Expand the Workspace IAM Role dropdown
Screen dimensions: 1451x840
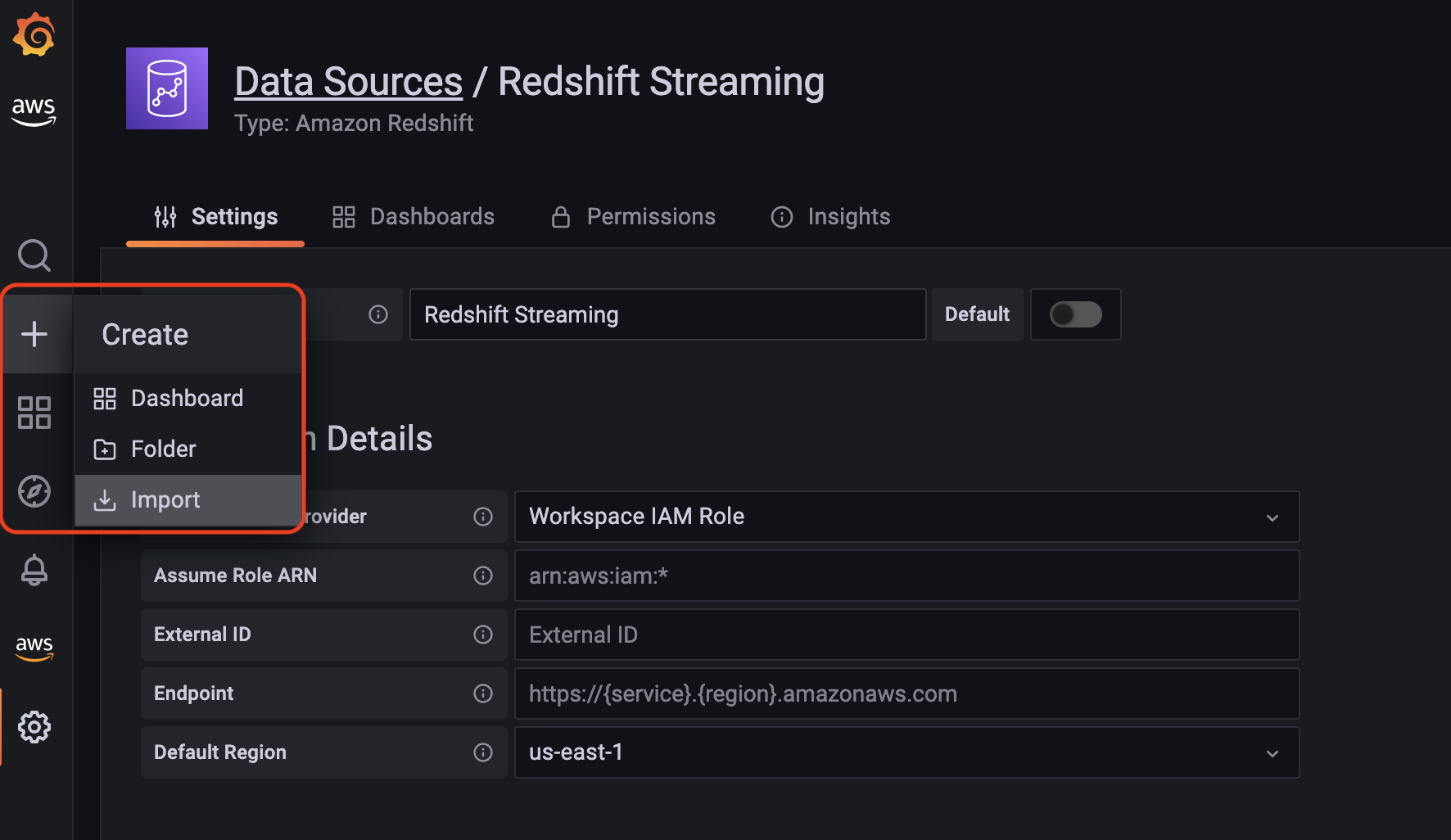coord(906,517)
